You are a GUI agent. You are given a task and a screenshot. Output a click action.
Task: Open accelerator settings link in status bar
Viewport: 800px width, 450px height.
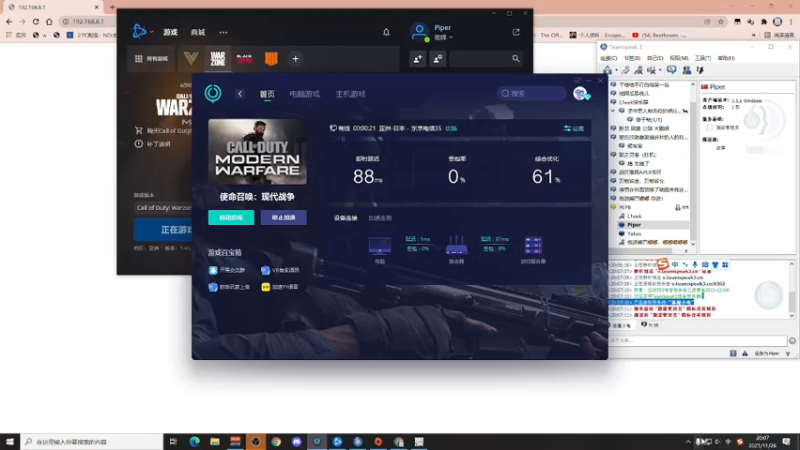[574, 129]
